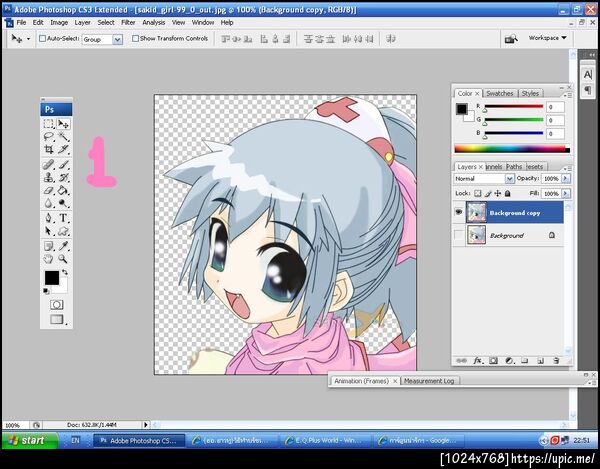Toggle lock position
600x469 pixels.
click(498, 194)
